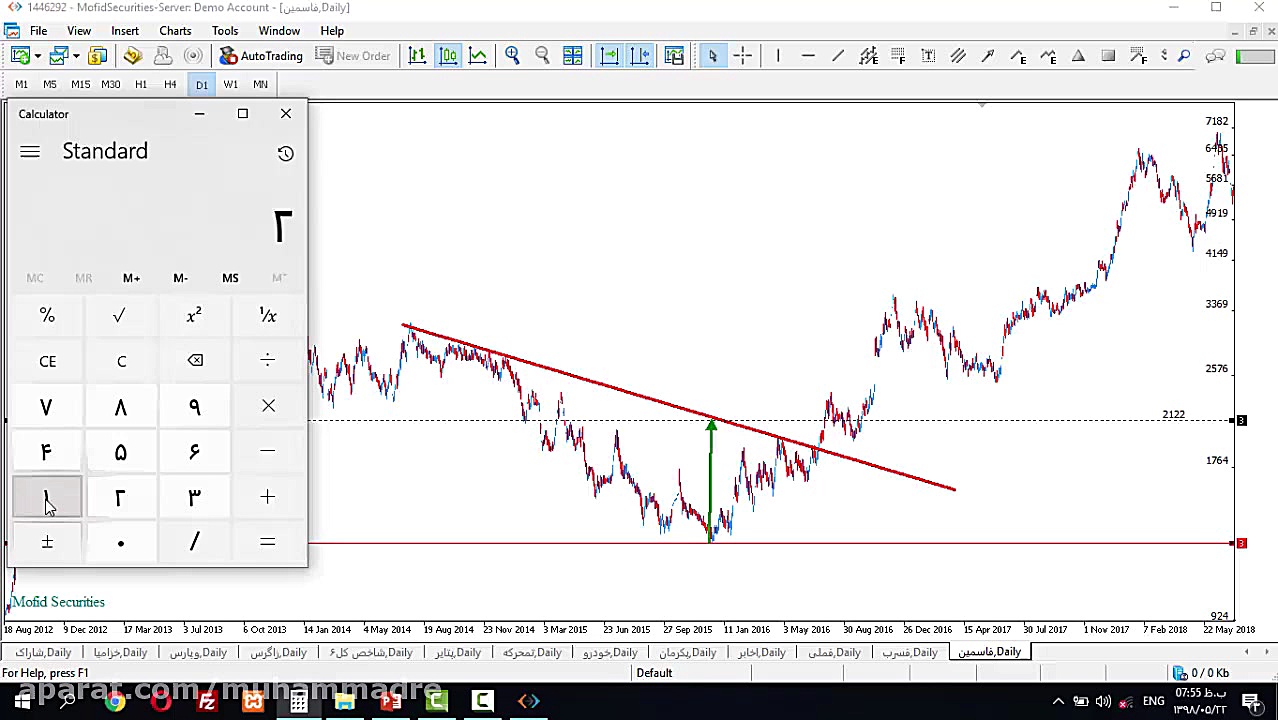Open the Windows Start button

(x=21, y=701)
